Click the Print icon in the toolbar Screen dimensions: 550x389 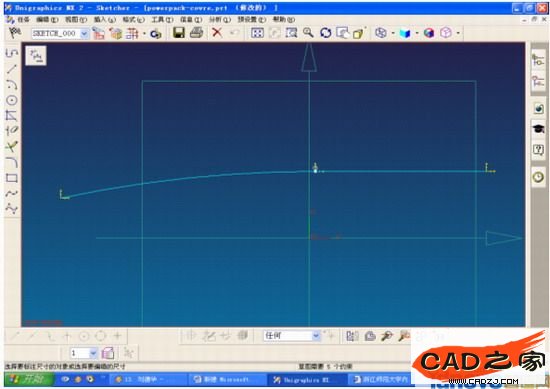click(196, 33)
